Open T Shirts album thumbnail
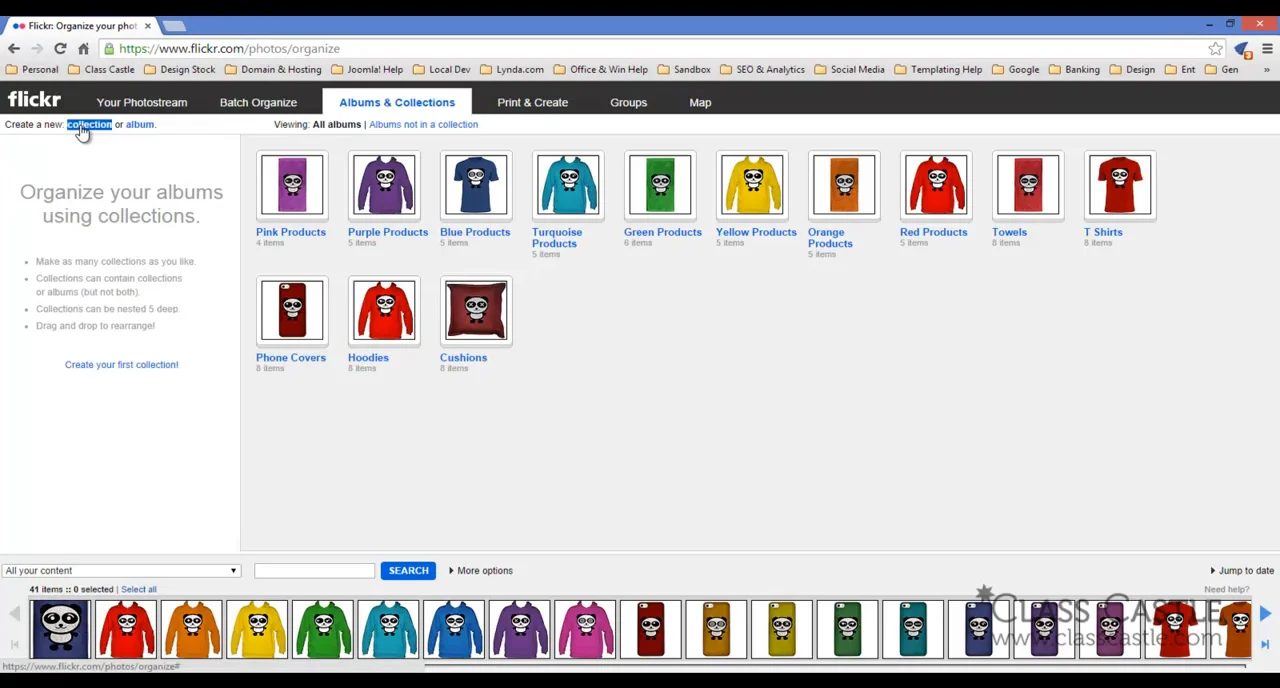The width and height of the screenshot is (1280, 688). pos(1120,185)
